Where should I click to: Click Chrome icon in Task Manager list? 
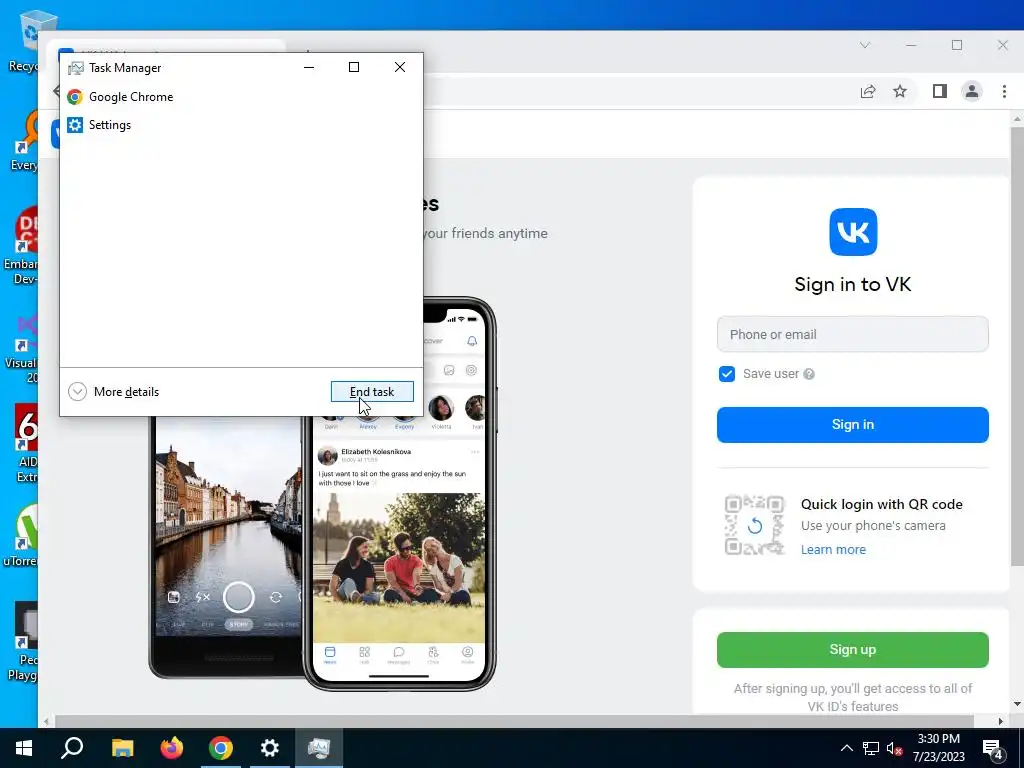click(x=75, y=97)
